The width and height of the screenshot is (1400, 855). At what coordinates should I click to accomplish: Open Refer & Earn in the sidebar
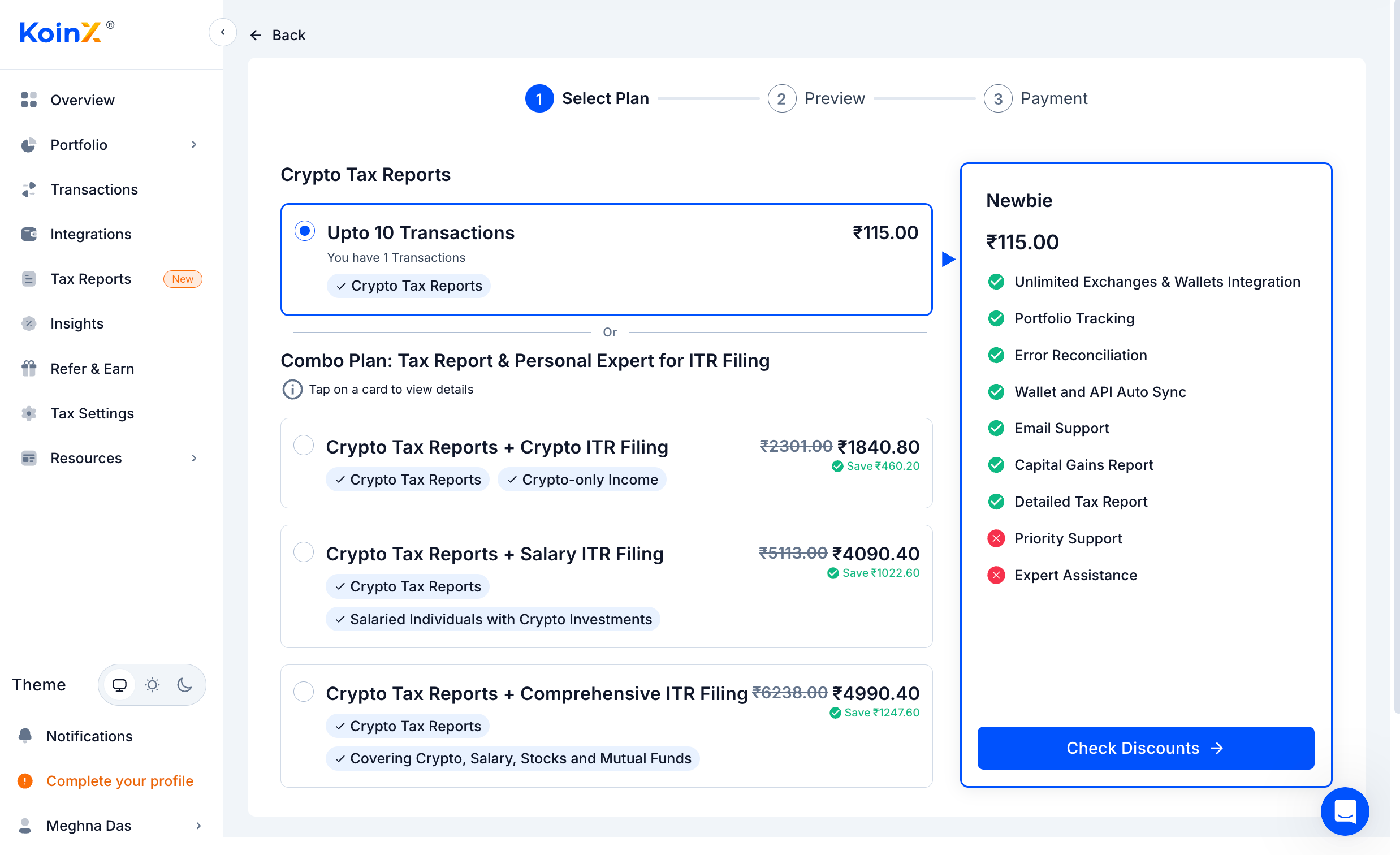(x=92, y=369)
